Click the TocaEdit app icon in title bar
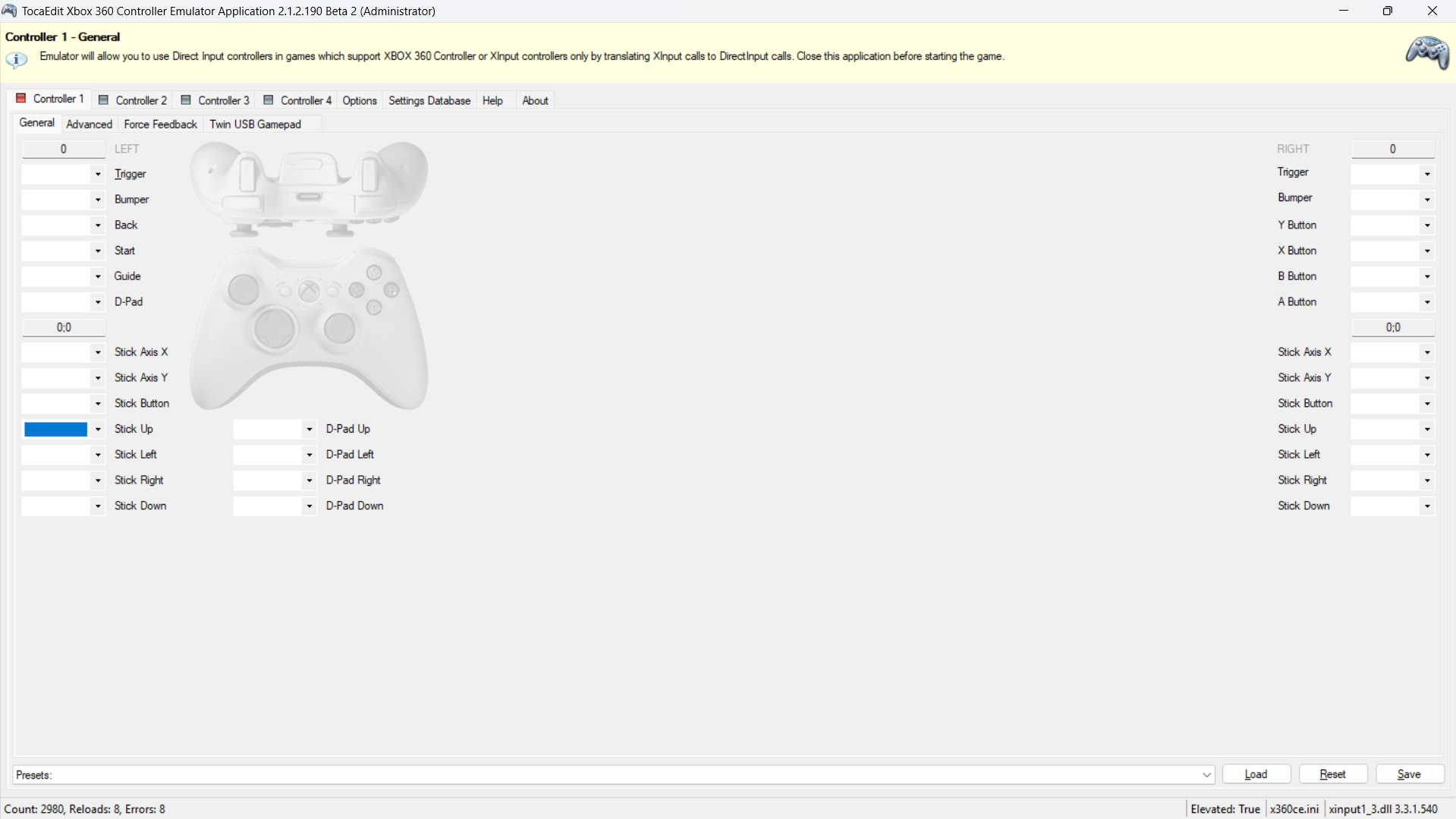The width and height of the screenshot is (1456, 819). coord(10,11)
